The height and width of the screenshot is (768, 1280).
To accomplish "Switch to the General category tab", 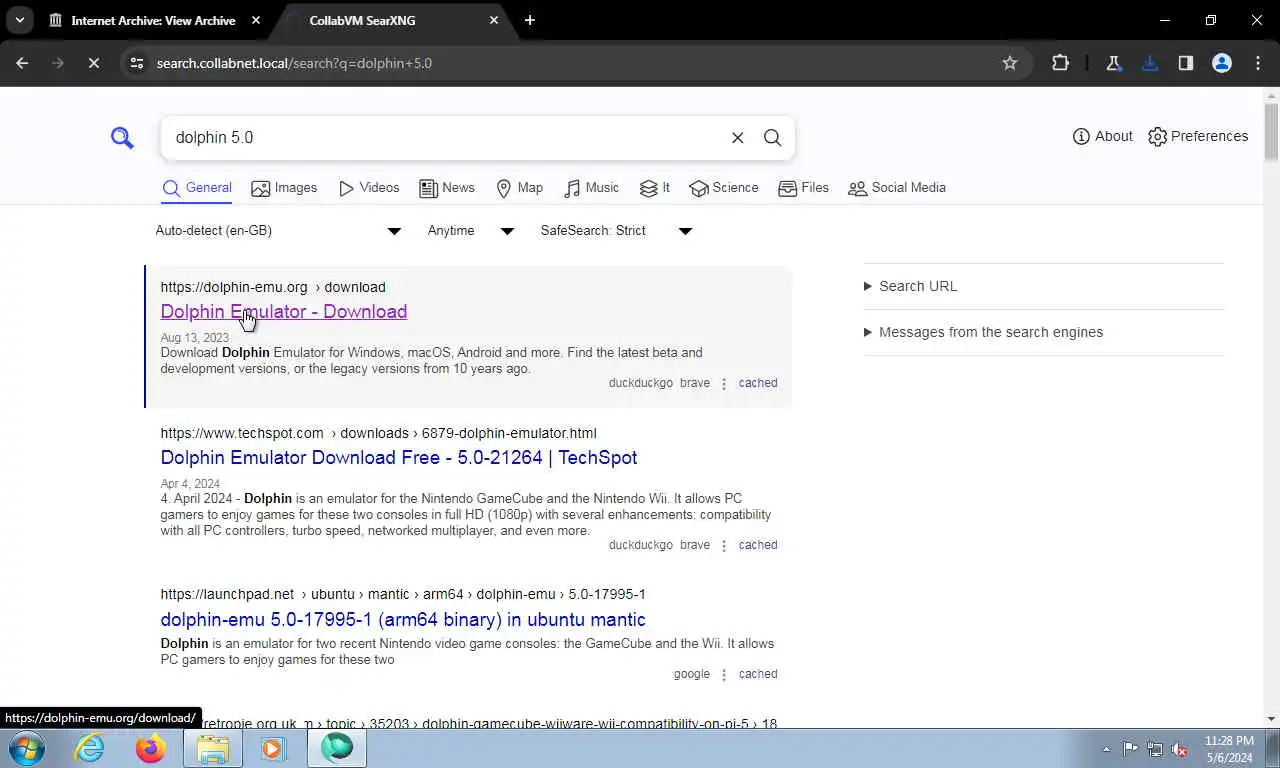I will tap(197, 188).
